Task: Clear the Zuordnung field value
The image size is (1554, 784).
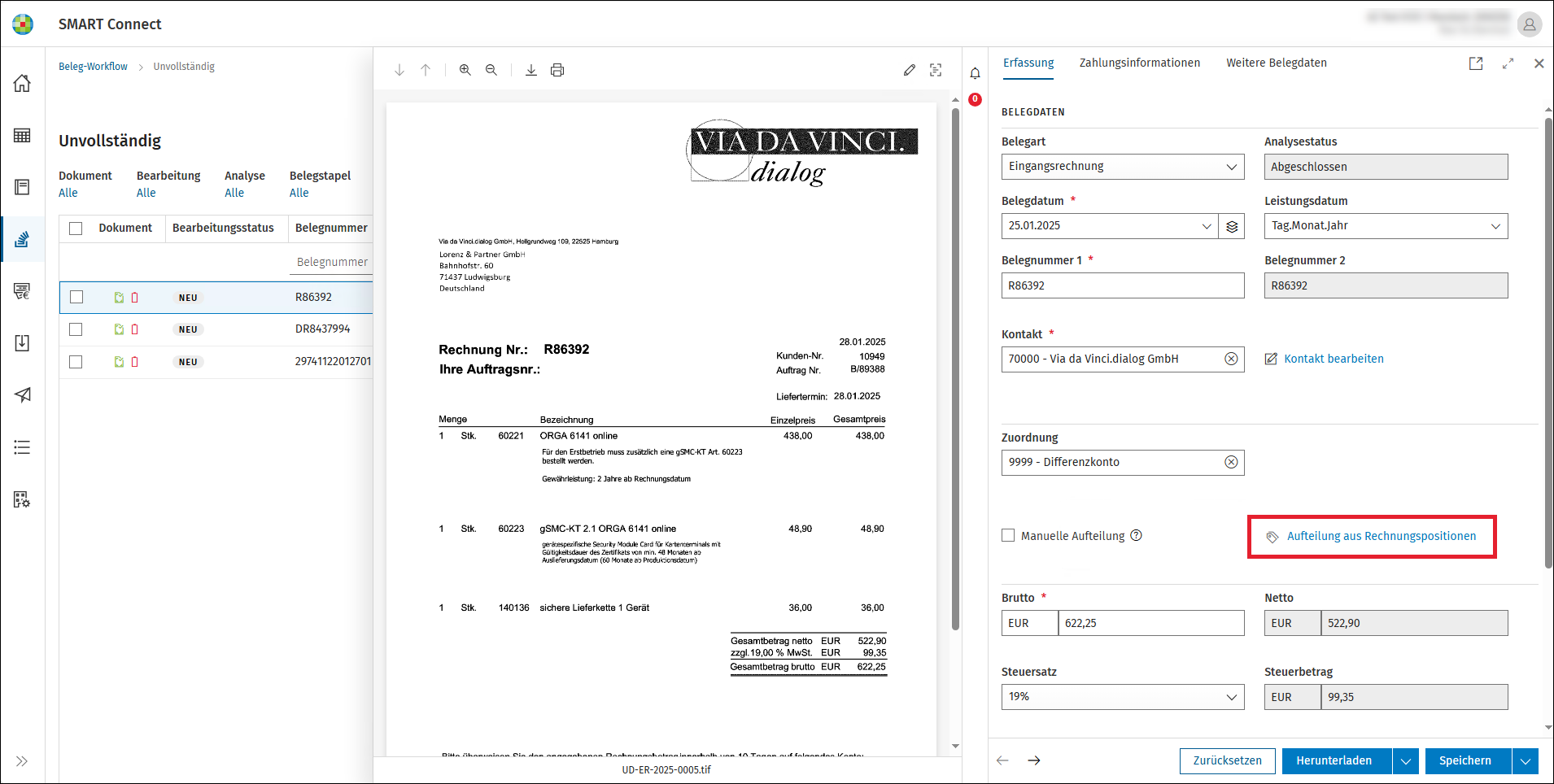Action: click(1232, 462)
